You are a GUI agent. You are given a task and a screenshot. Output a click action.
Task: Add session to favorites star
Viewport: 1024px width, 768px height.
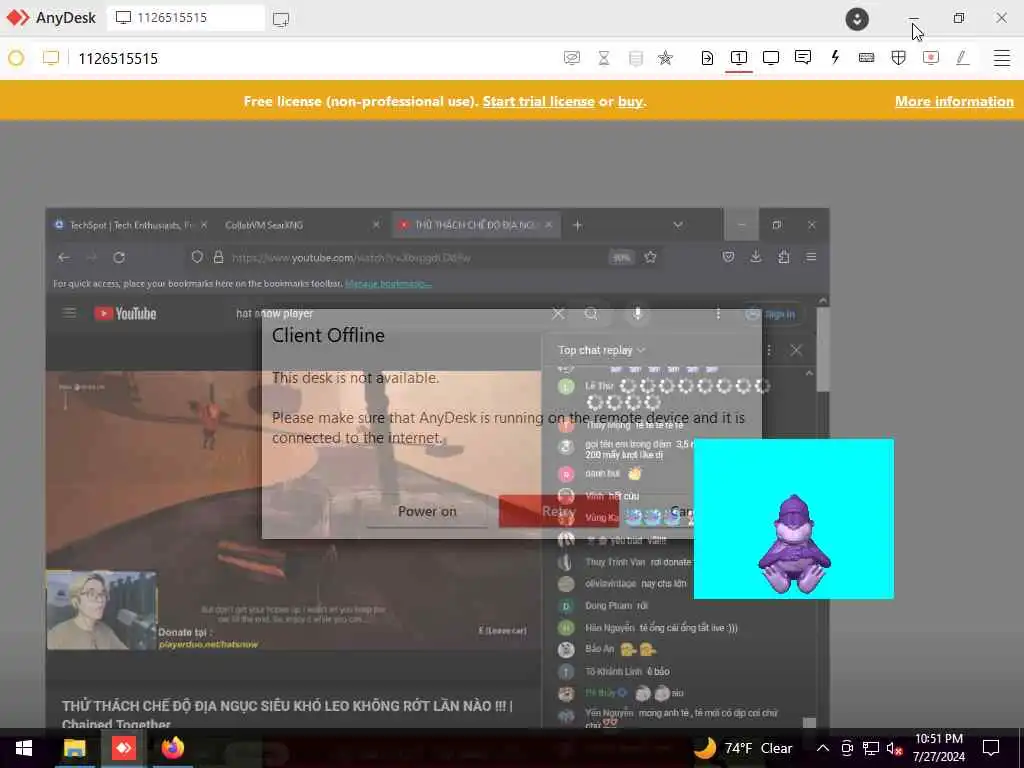point(665,58)
